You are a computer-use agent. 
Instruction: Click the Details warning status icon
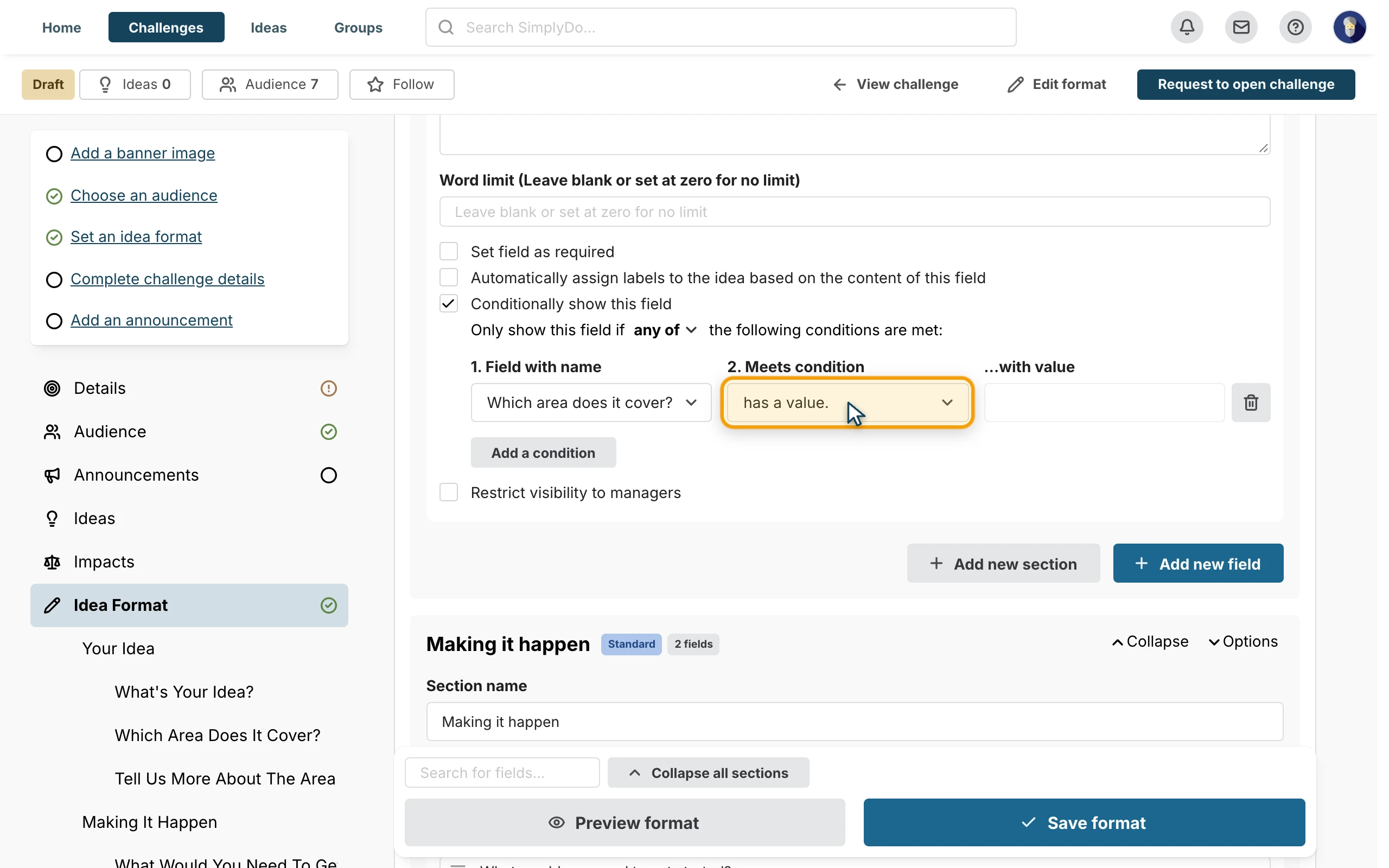coord(328,388)
